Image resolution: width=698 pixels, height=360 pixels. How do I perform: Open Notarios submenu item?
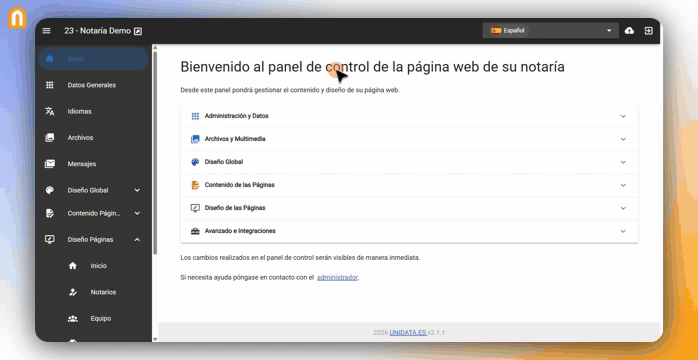coord(103,292)
